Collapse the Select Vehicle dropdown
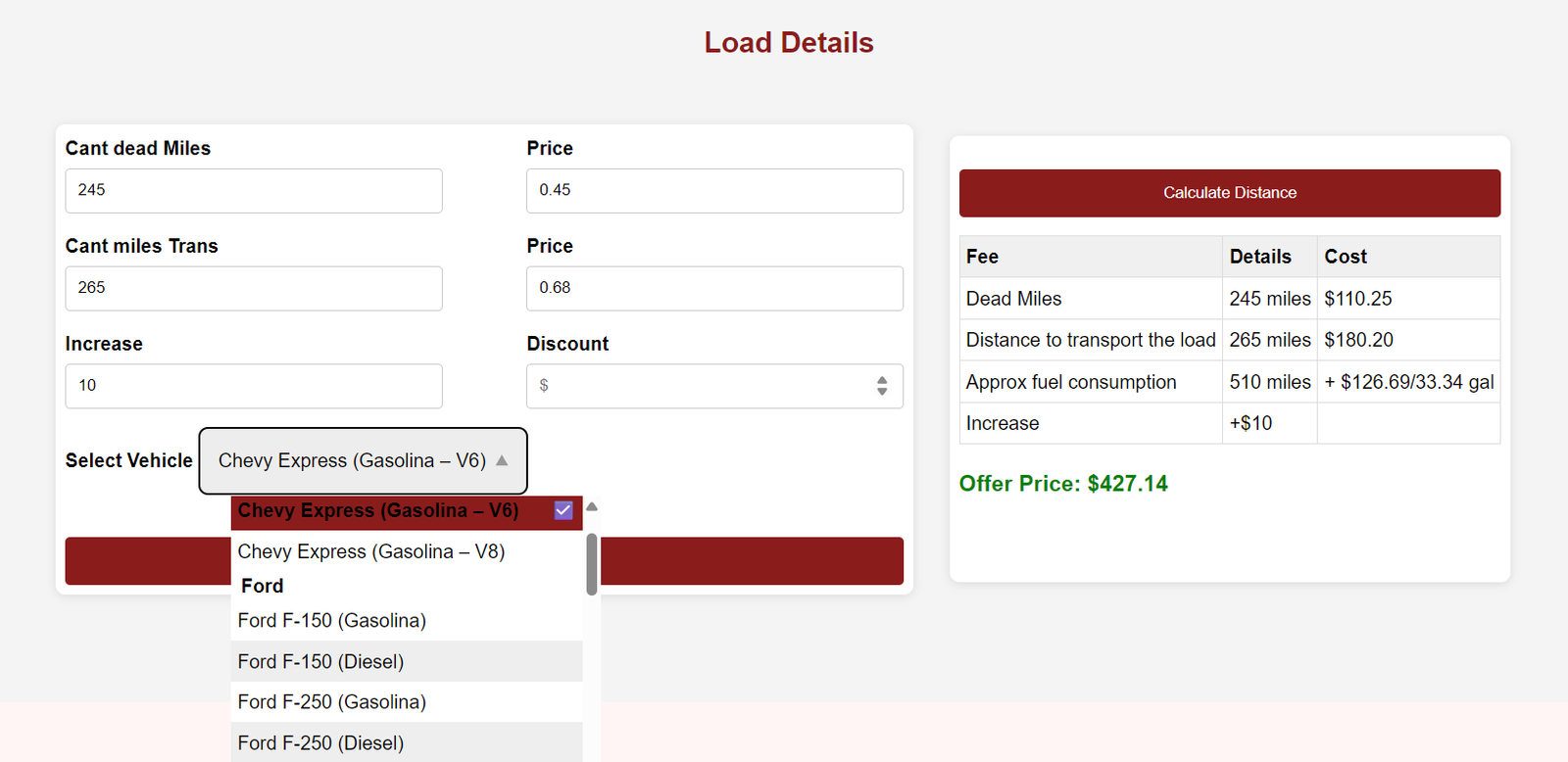The width and height of the screenshot is (1568, 762). coord(363,460)
